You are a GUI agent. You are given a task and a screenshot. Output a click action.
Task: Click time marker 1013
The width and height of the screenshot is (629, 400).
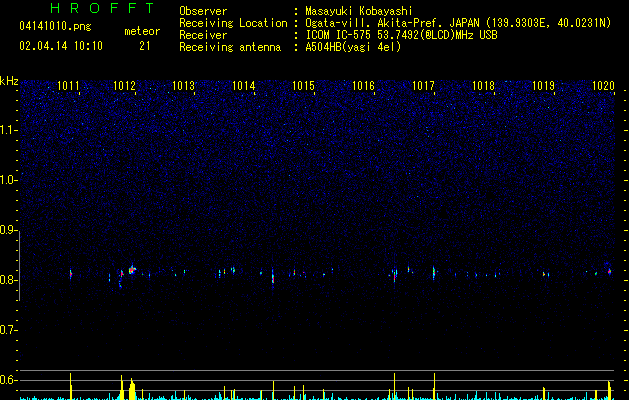[x=183, y=86]
